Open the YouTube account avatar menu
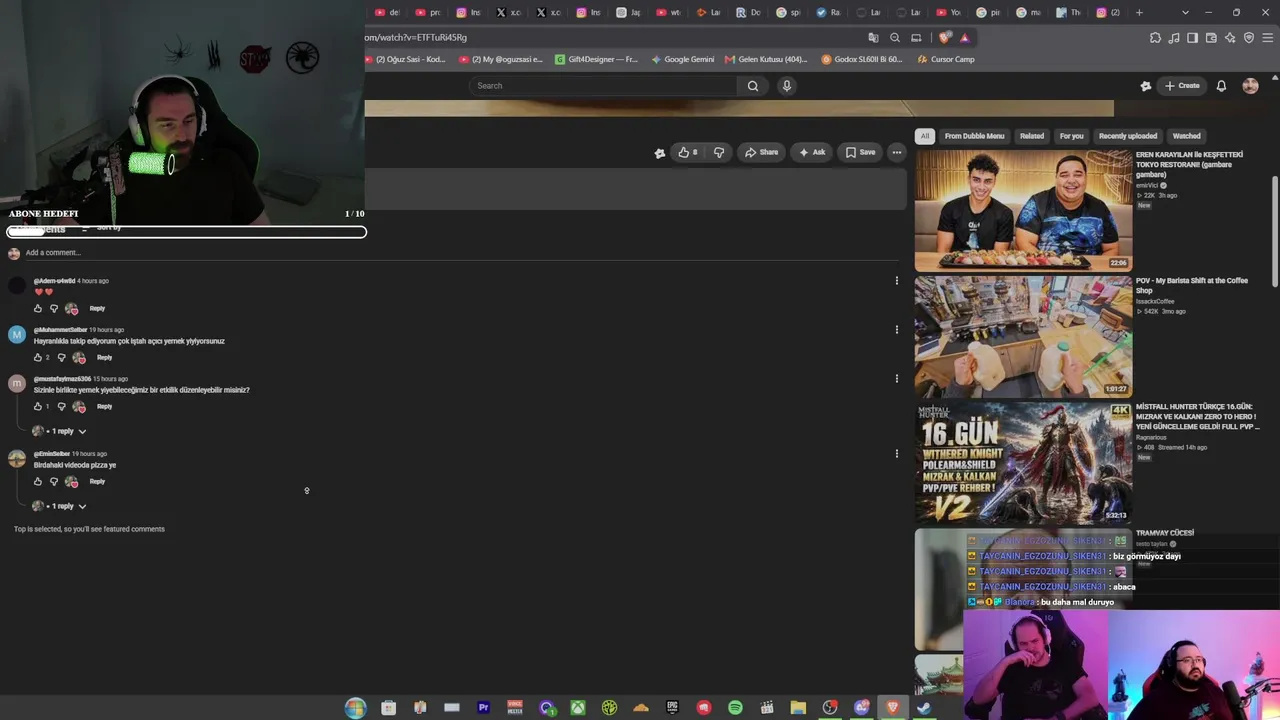This screenshot has height=720, width=1280. 1250,86
